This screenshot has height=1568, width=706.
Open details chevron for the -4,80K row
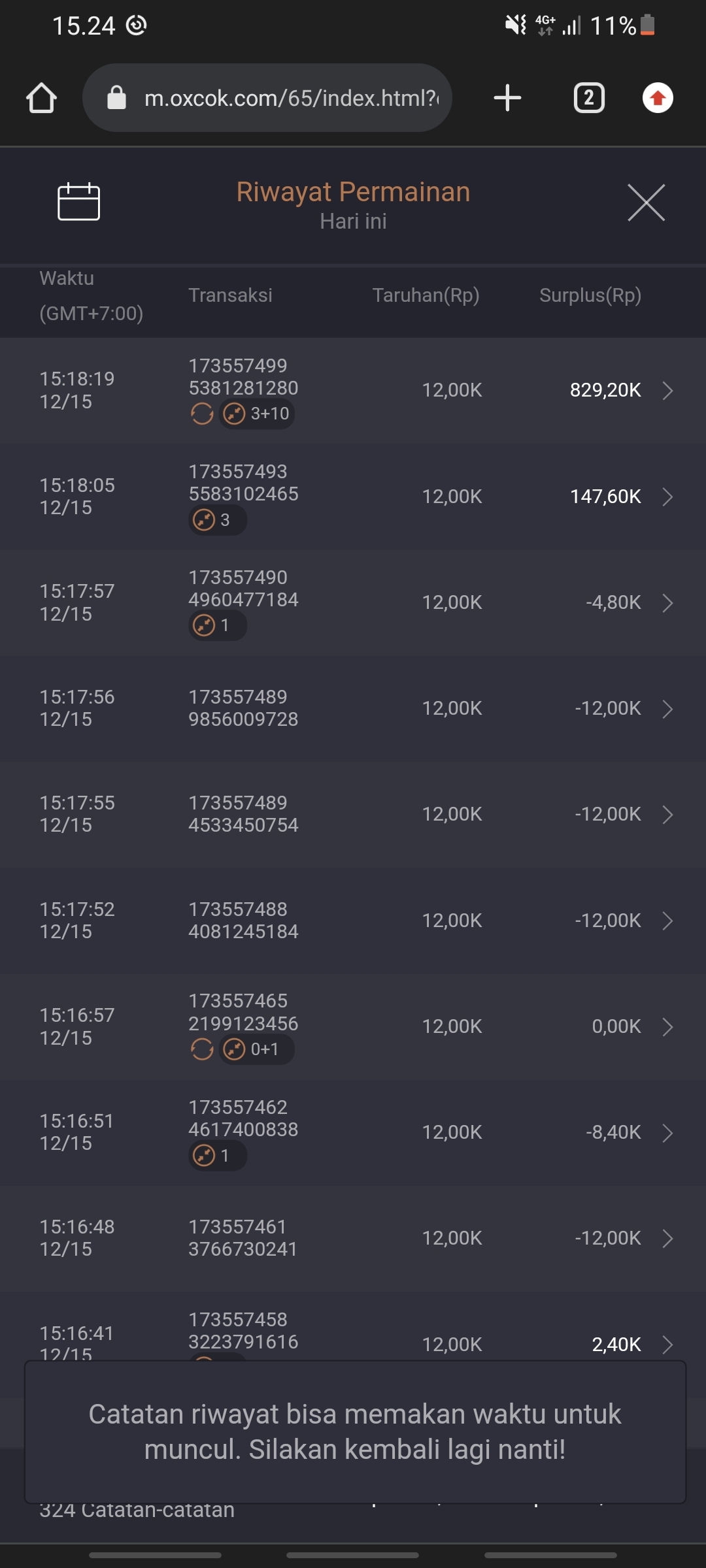(x=667, y=602)
